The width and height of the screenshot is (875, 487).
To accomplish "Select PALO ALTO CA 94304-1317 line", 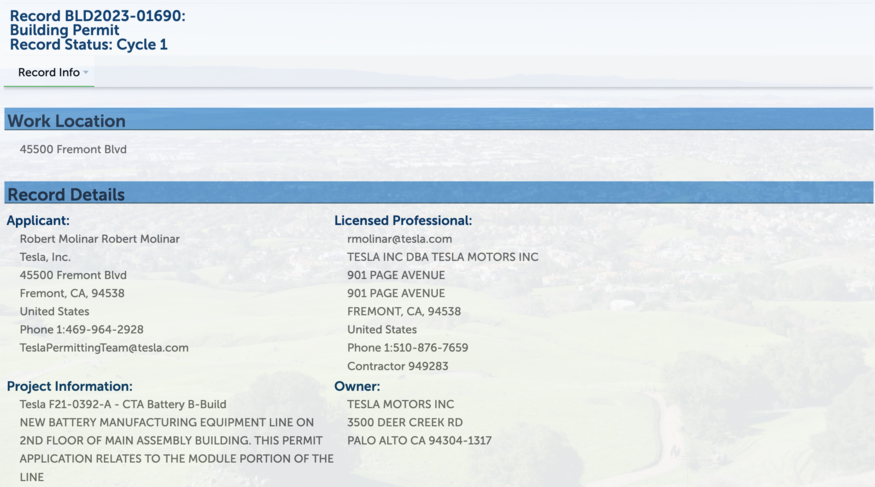I will point(420,441).
